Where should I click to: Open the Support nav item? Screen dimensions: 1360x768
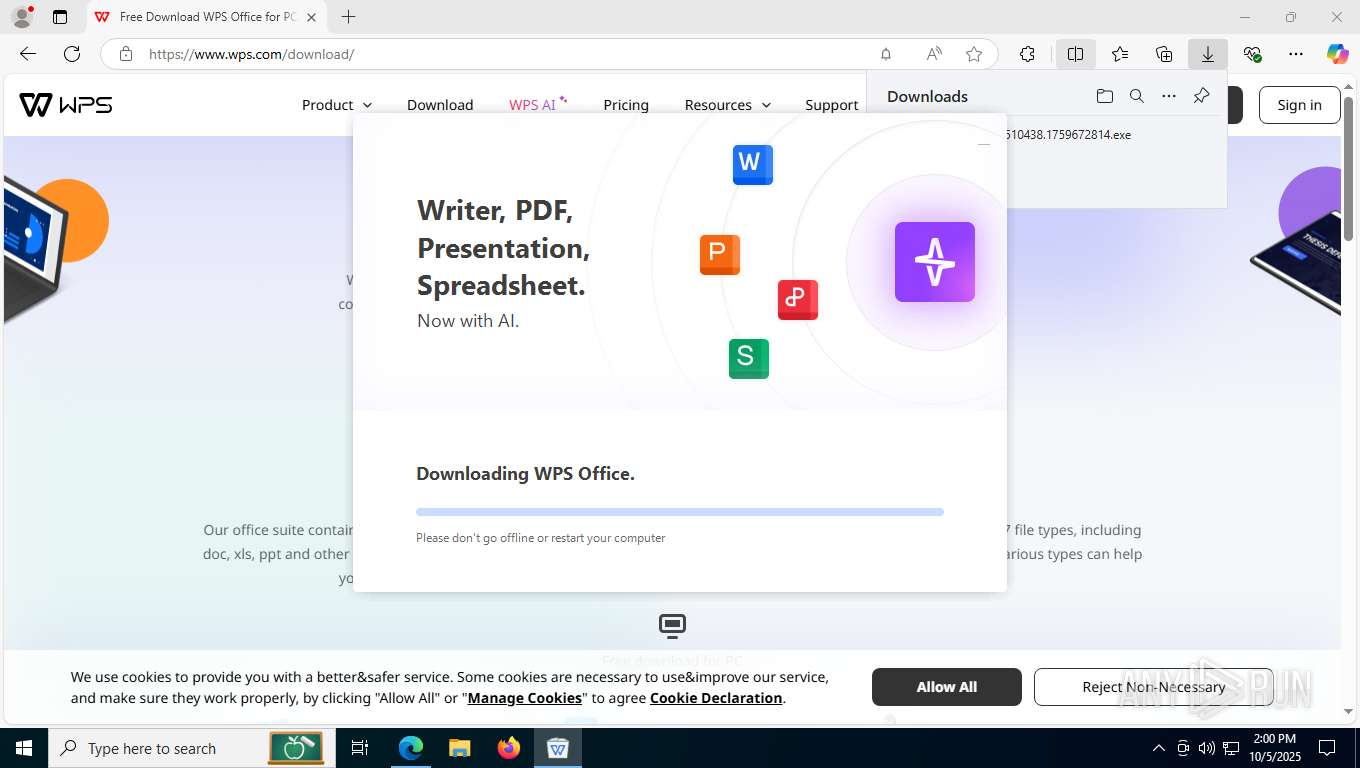coord(832,104)
